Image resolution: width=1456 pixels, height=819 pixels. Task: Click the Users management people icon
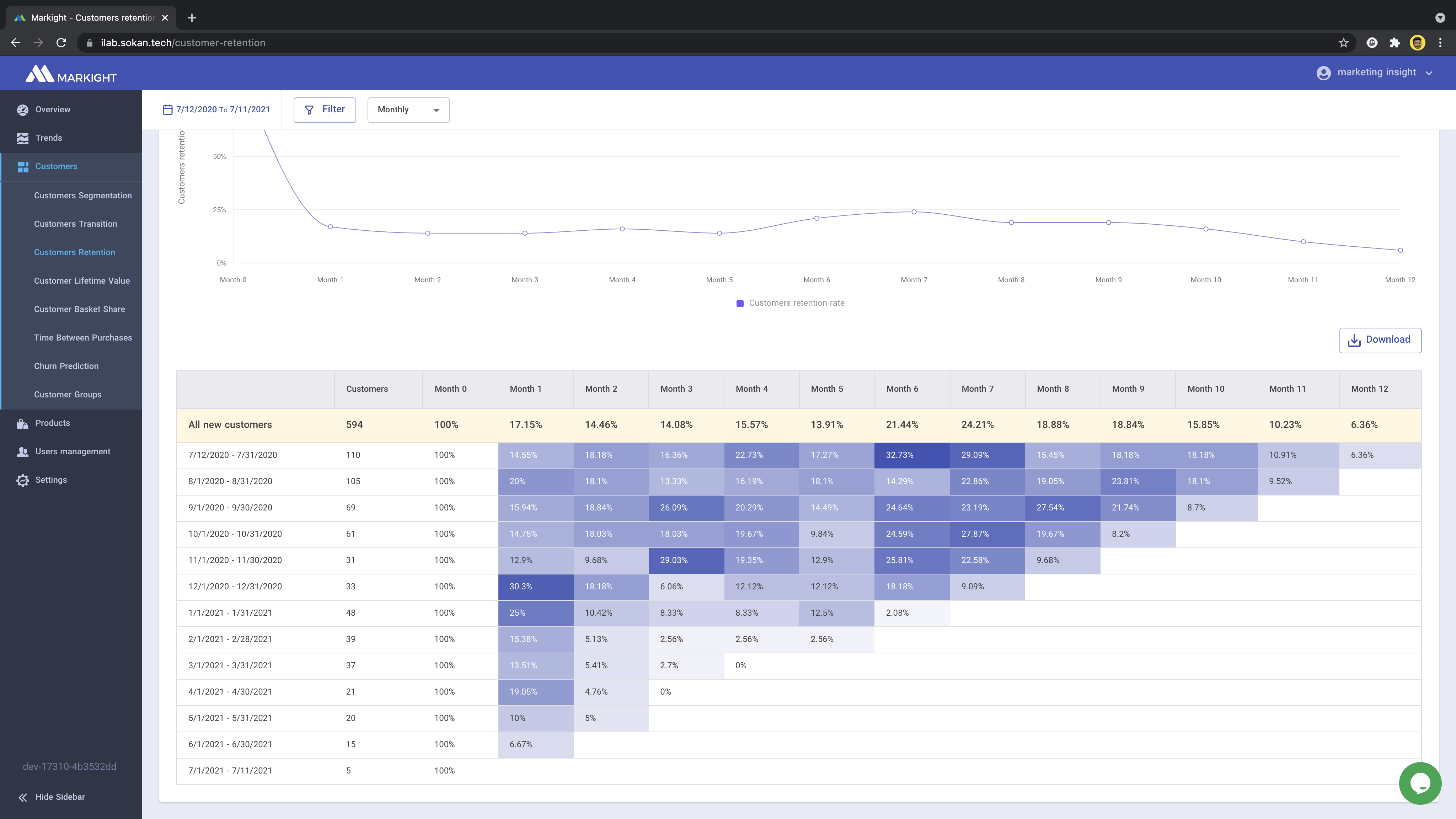tap(23, 451)
